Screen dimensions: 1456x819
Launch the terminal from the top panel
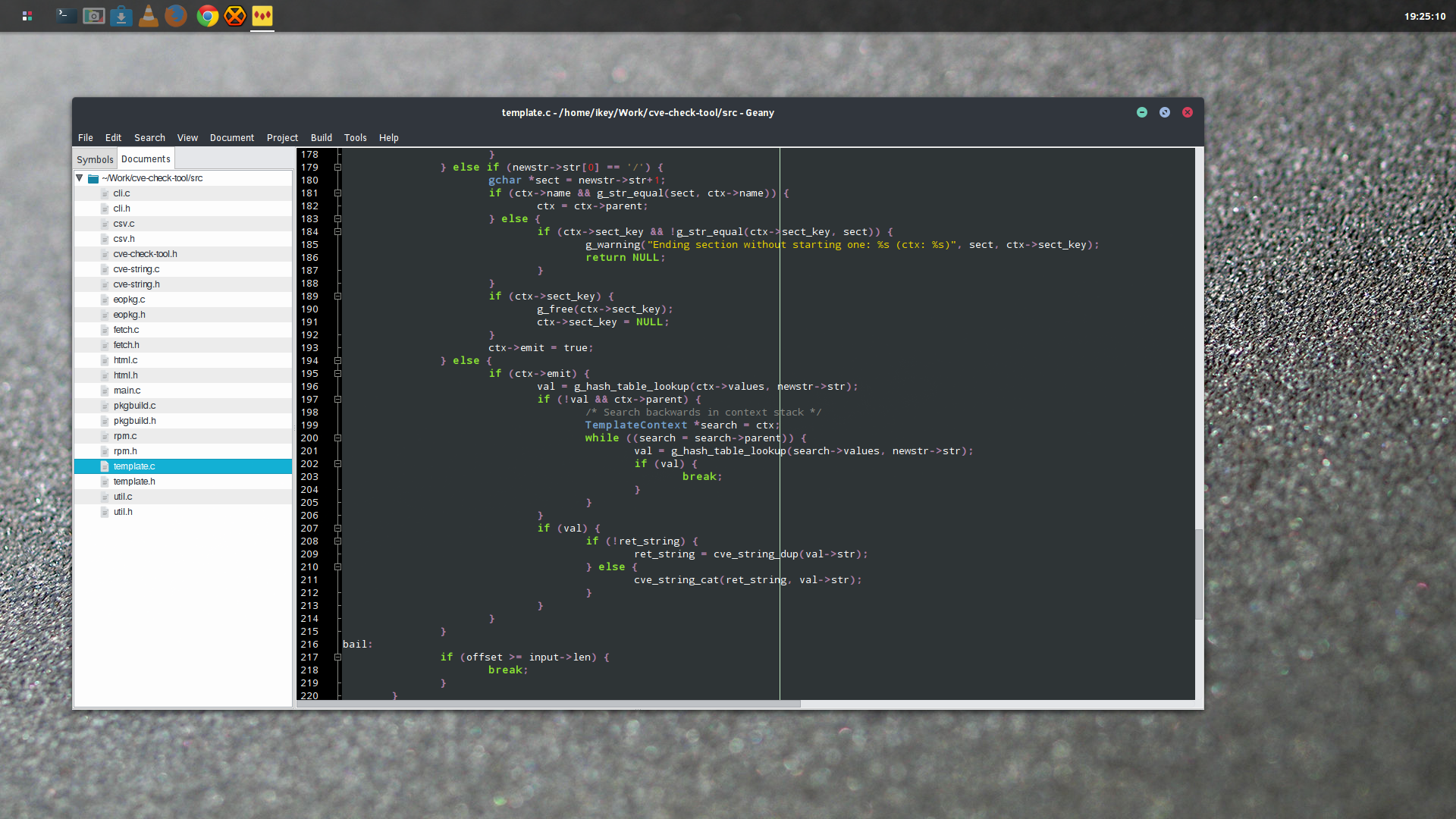[67, 16]
